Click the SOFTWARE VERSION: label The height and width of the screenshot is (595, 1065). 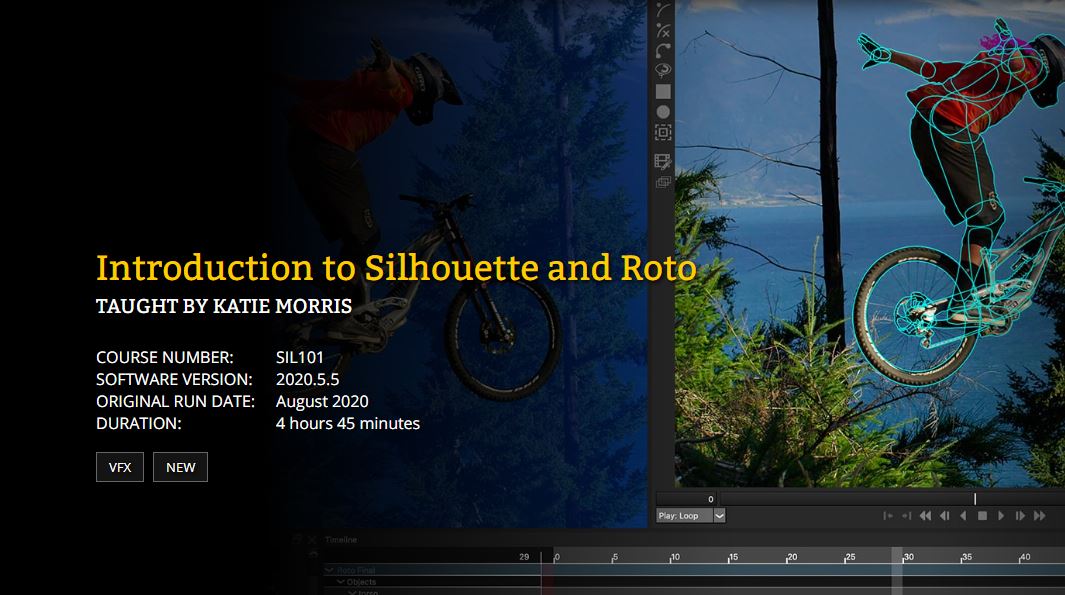click(174, 379)
